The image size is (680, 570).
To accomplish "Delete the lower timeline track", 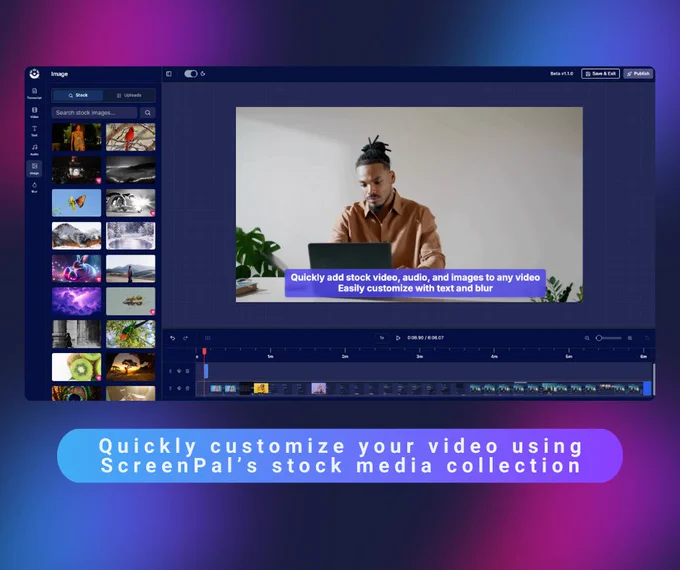I will click(x=187, y=388).
